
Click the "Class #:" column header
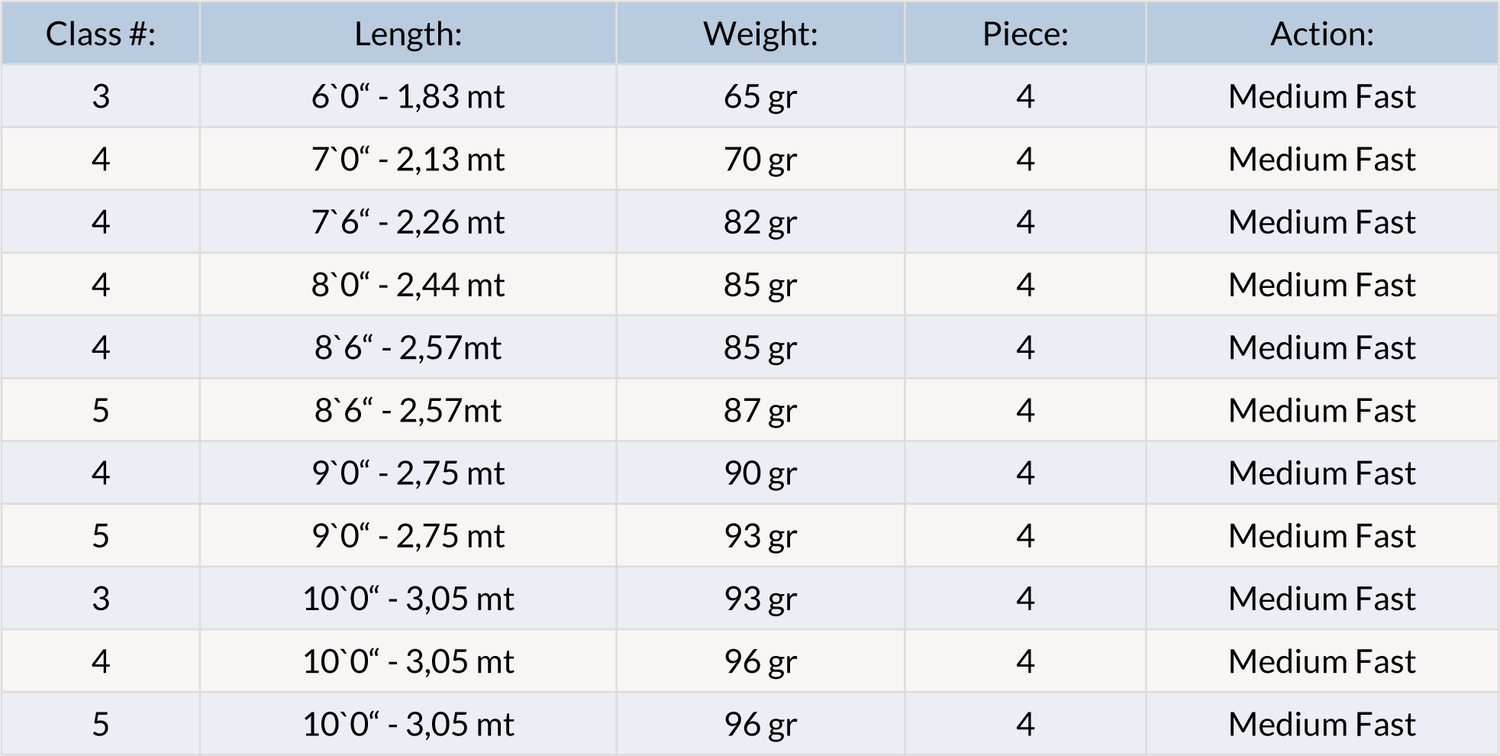[x=100, y=34]
